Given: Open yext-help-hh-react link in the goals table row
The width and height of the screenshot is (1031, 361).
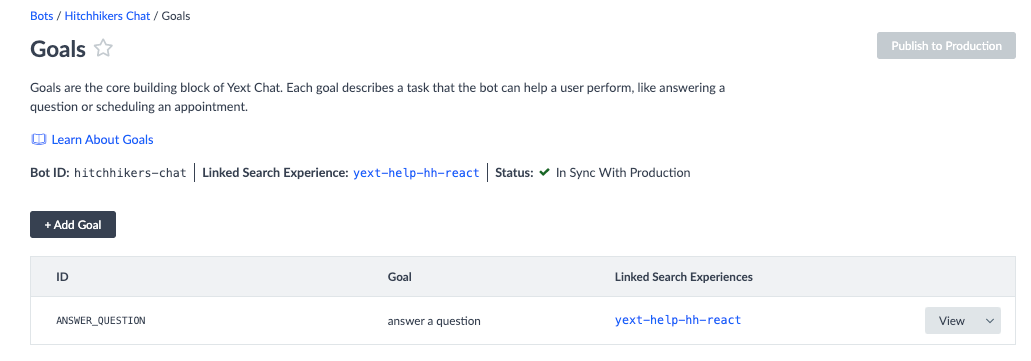Looking at the screenshot, I should point(678,320).
